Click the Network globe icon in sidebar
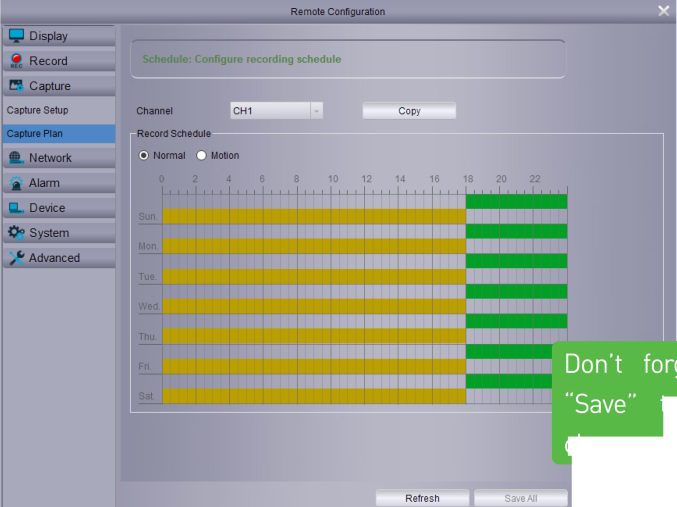The image size is (677, 507). tap(16, 158)
